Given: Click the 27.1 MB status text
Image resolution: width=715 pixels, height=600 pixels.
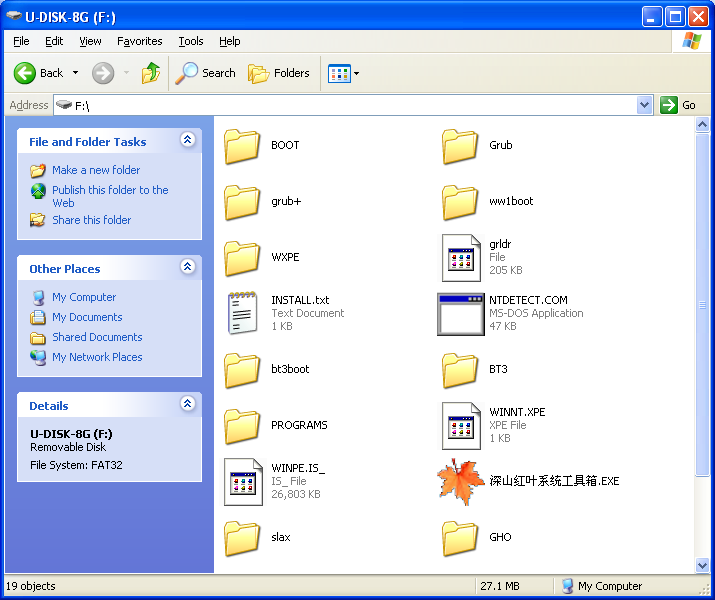Looking at the screenshot, I should coord(500,586).
